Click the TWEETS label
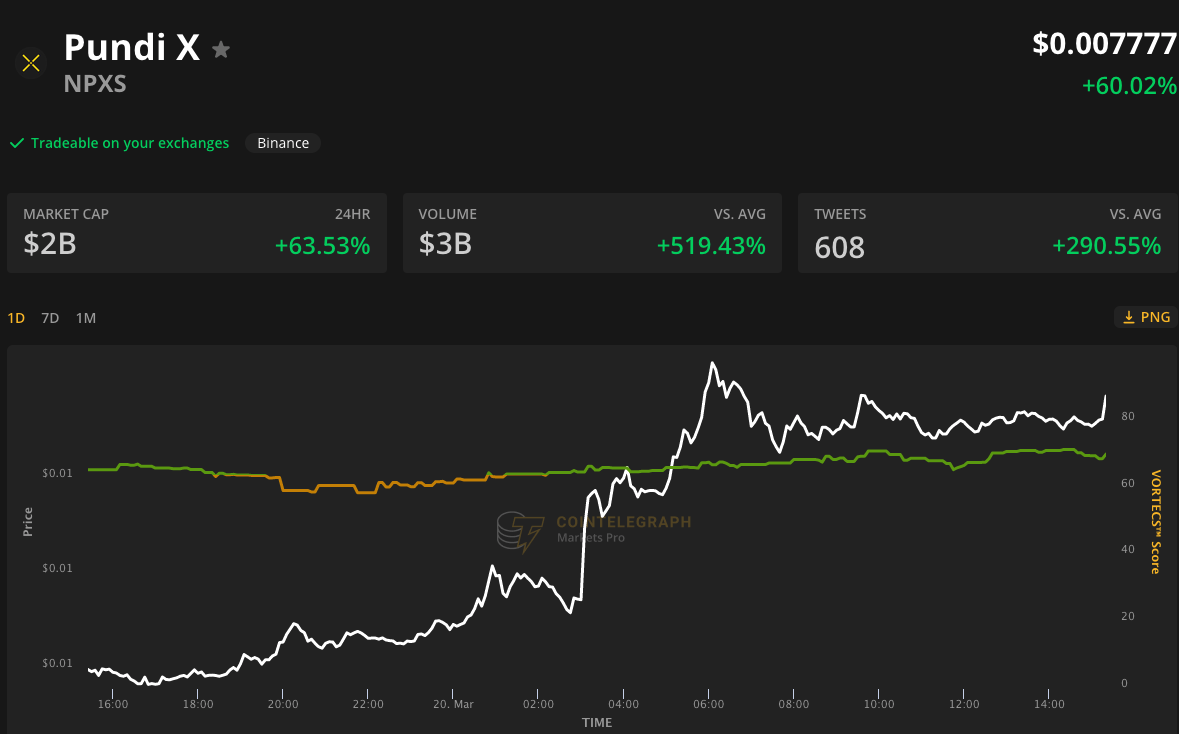 click(x=840, y=214)
